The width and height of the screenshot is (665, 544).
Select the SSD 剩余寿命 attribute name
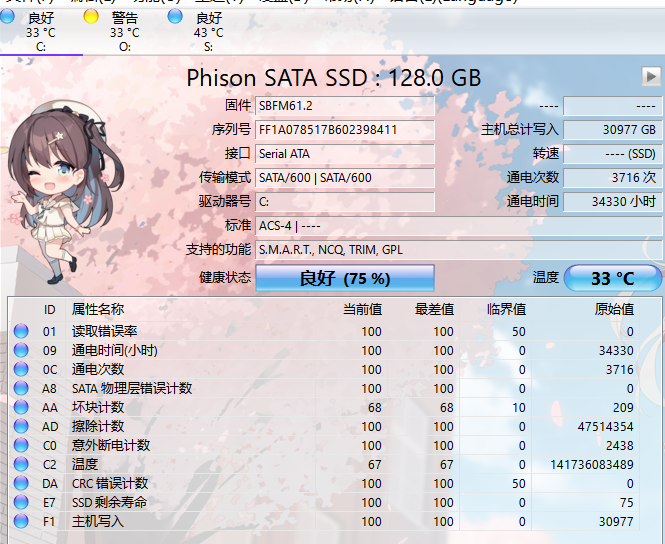tap(109, 502)
